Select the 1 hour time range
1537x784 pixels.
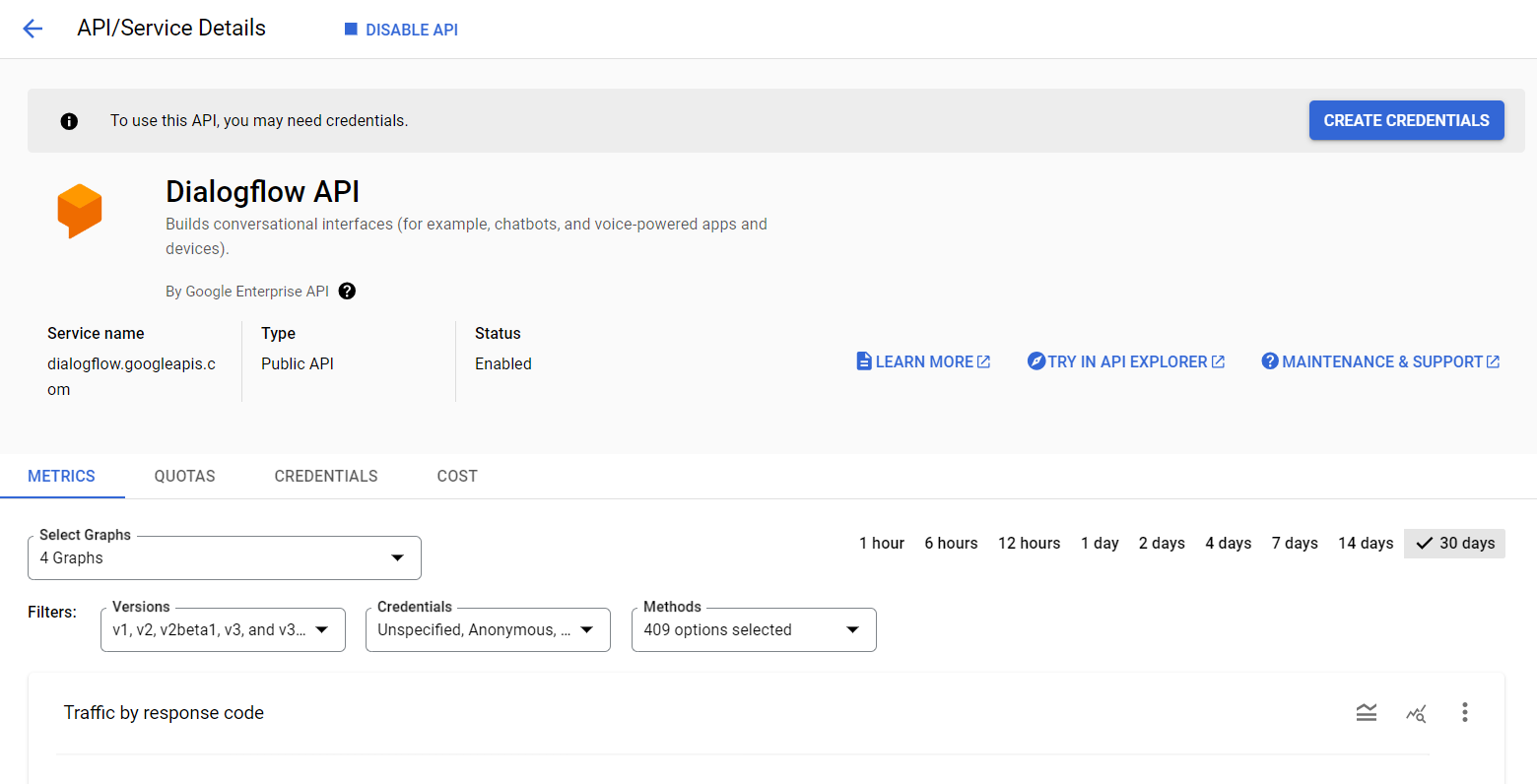(x=882, y=544)
